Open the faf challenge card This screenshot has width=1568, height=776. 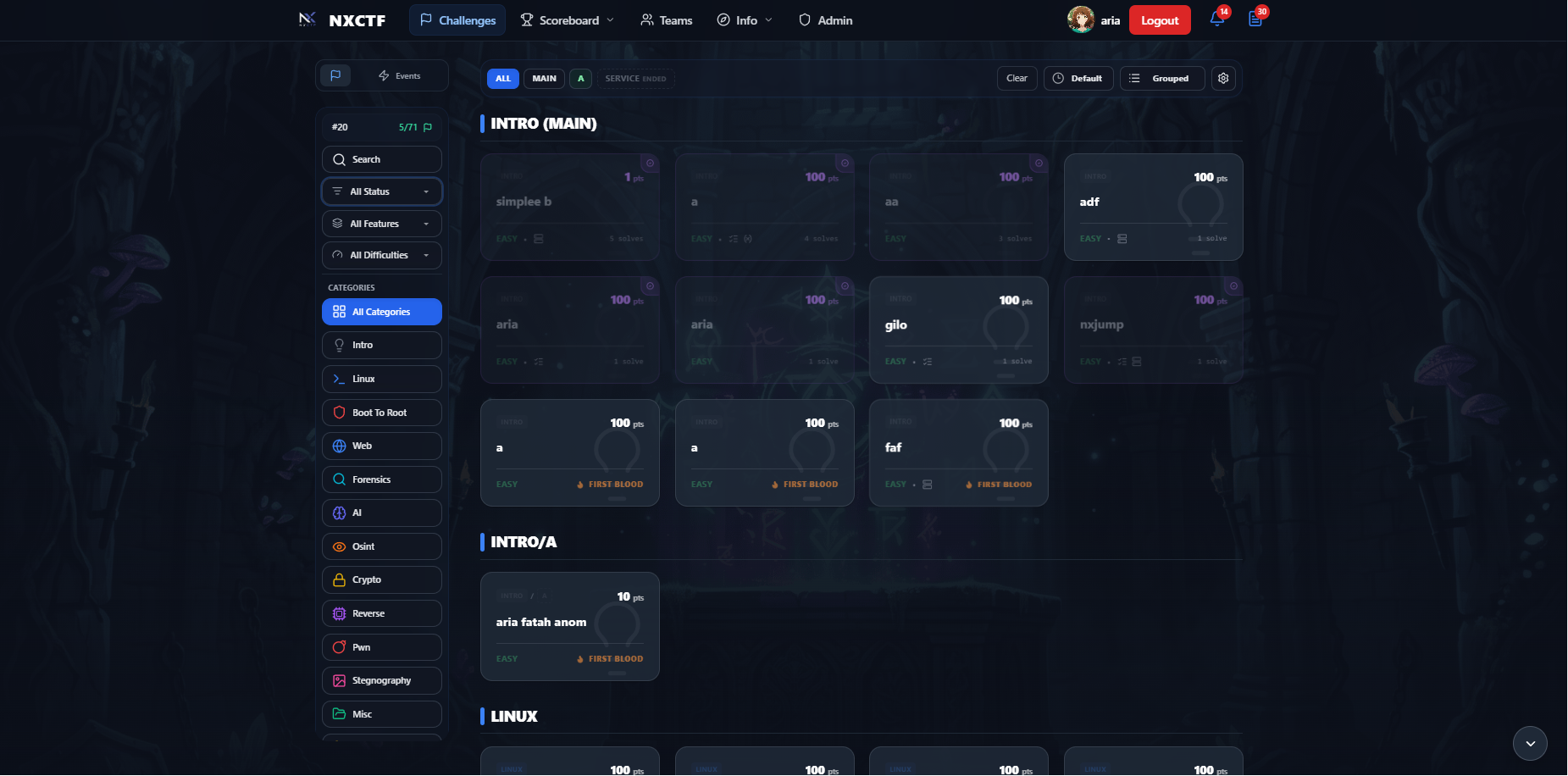959,452
